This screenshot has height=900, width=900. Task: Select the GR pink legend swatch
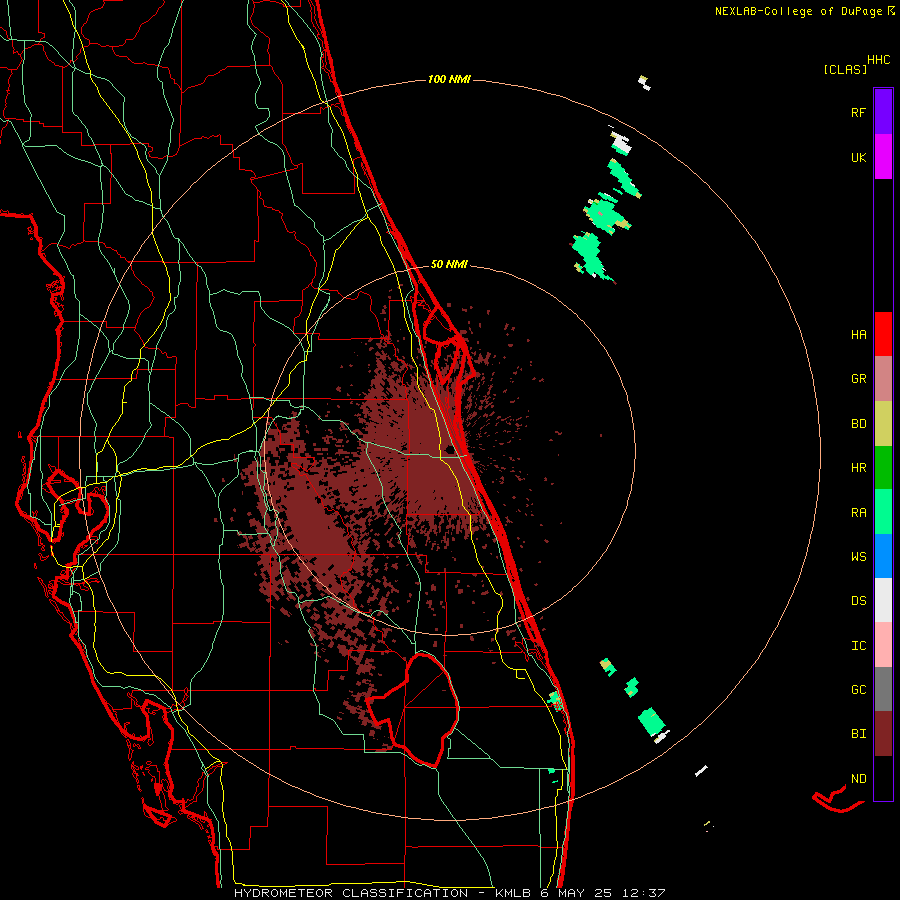[x=883, y=379]
